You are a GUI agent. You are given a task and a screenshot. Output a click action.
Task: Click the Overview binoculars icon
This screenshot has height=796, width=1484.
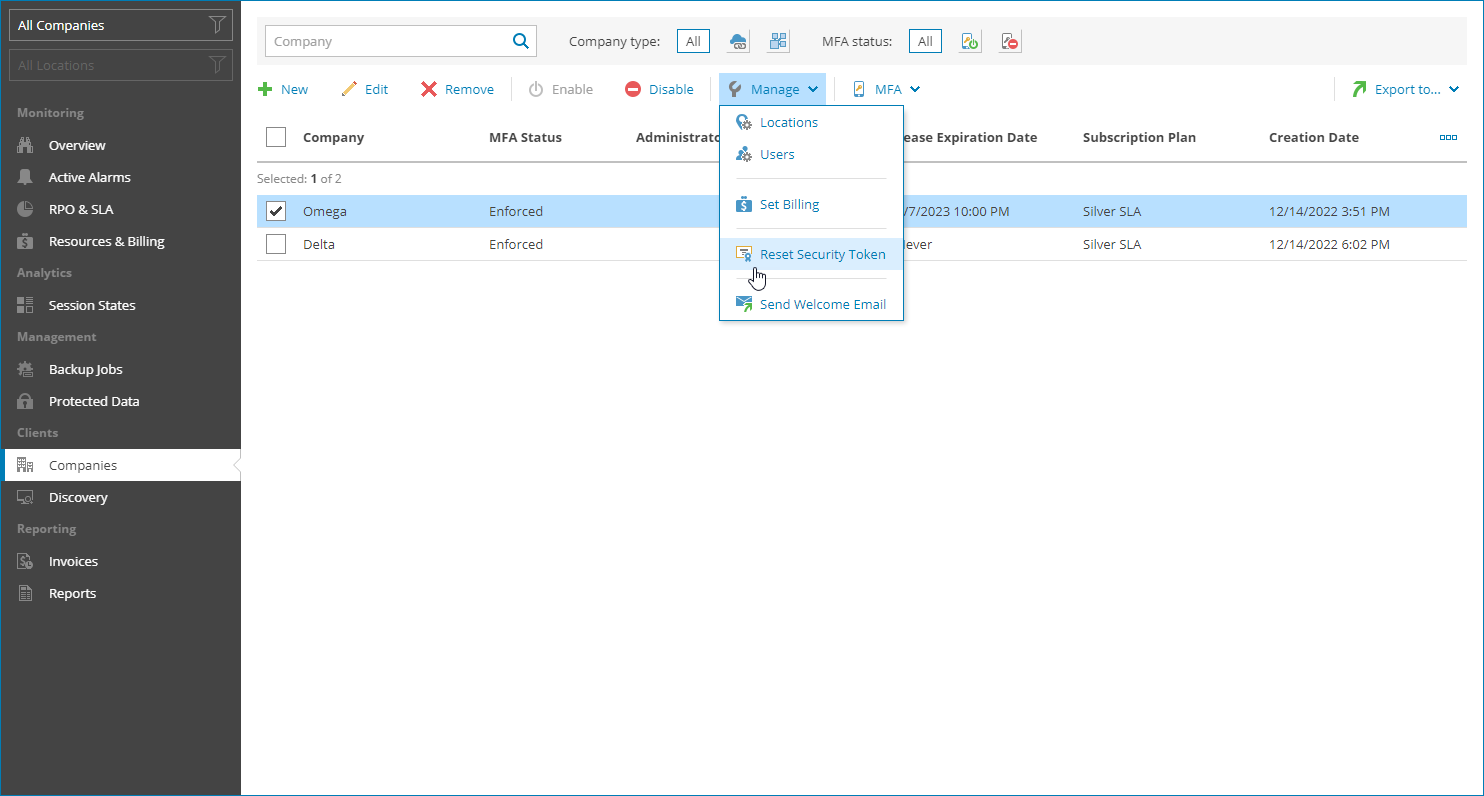(26, 145)
